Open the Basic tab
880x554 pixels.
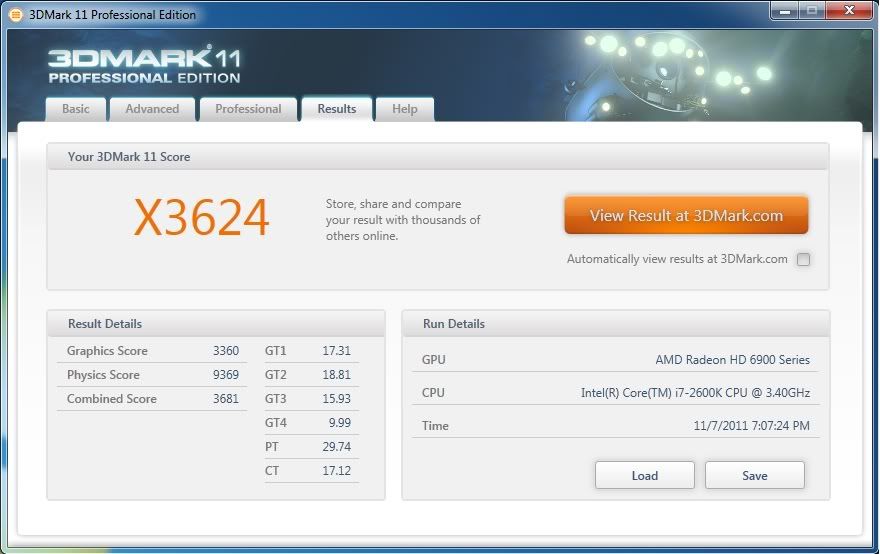point(76,109)
